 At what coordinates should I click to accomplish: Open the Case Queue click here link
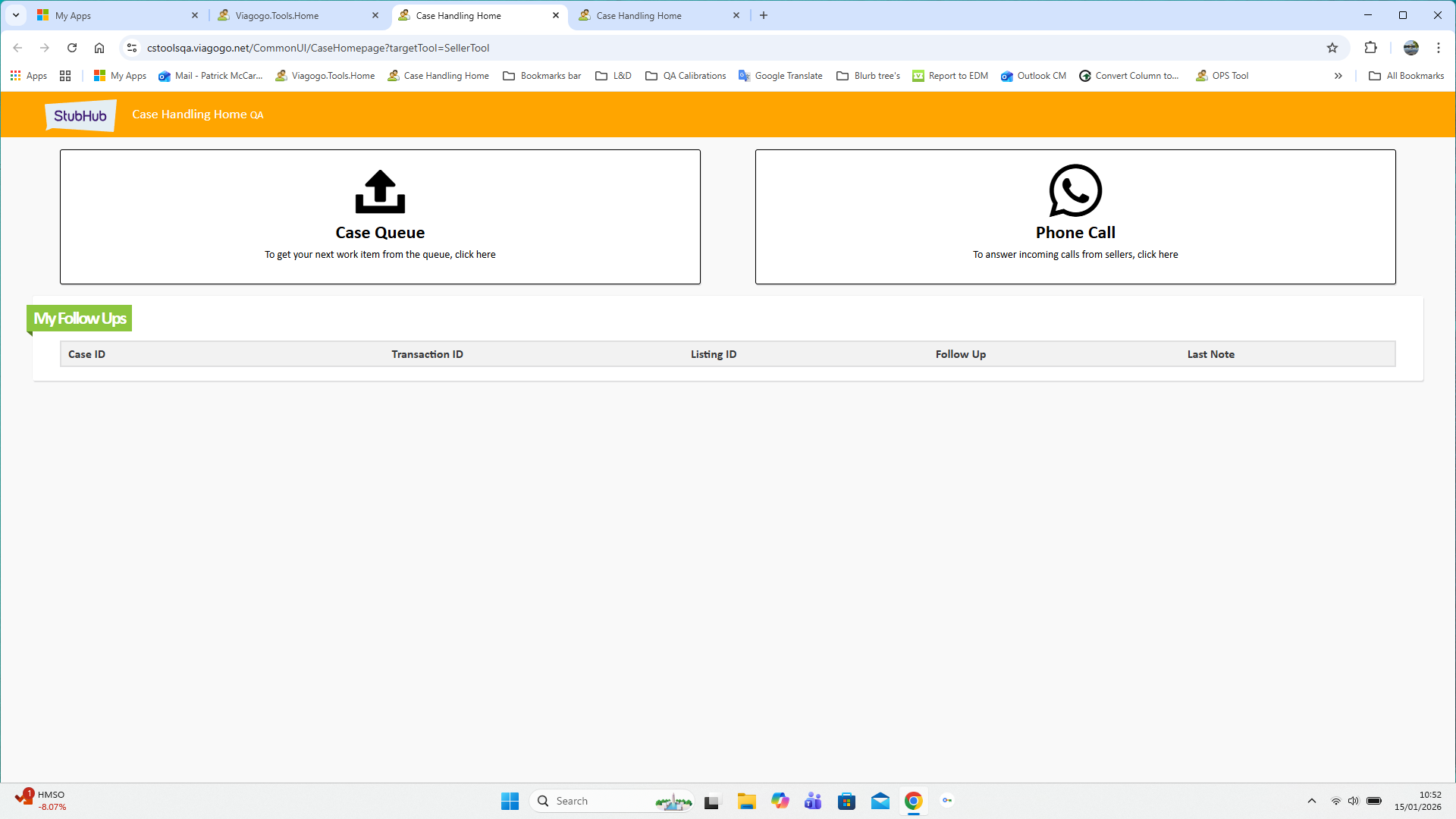click(475, 255)
